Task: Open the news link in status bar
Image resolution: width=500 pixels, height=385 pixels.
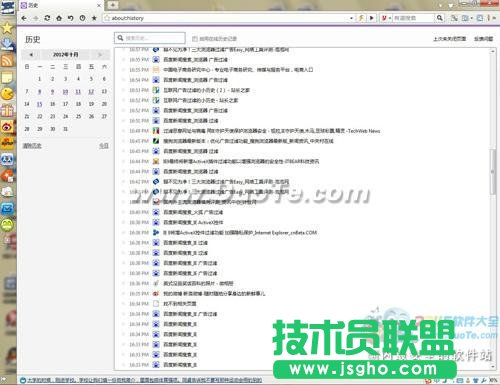Action: pos(144,380)
